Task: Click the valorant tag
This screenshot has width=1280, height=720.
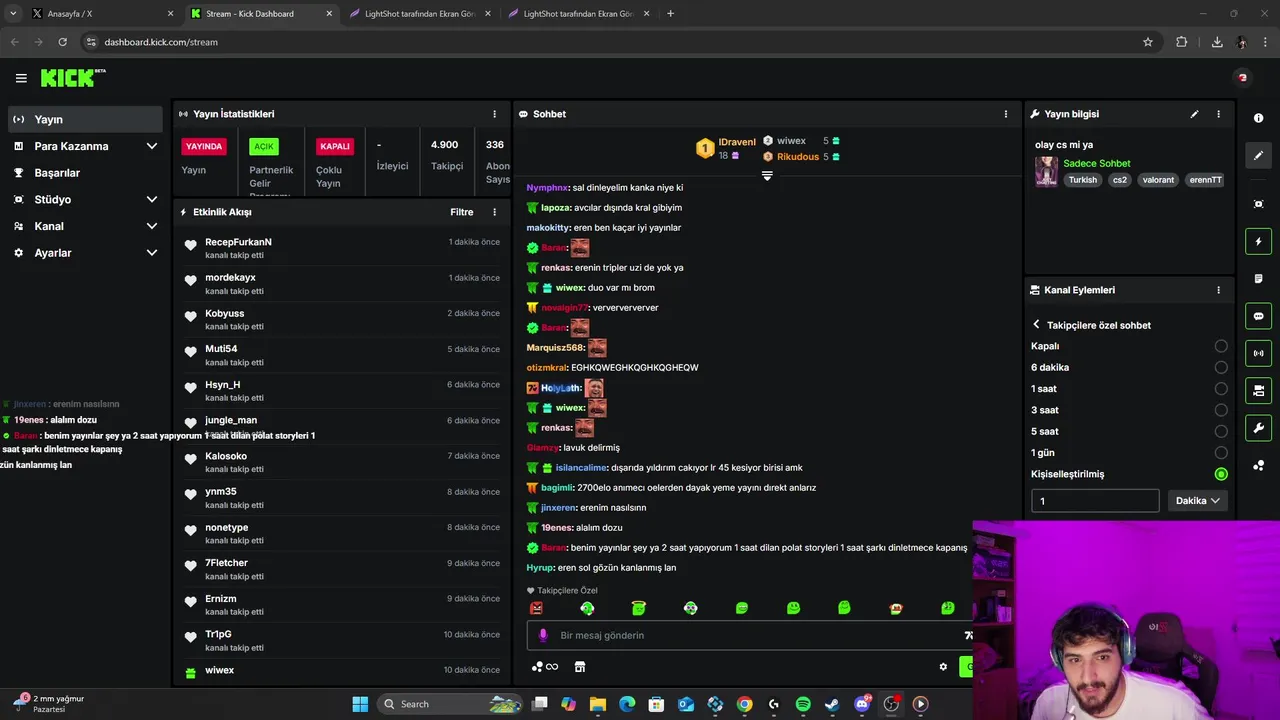Action: click(x=1158, y=180)
